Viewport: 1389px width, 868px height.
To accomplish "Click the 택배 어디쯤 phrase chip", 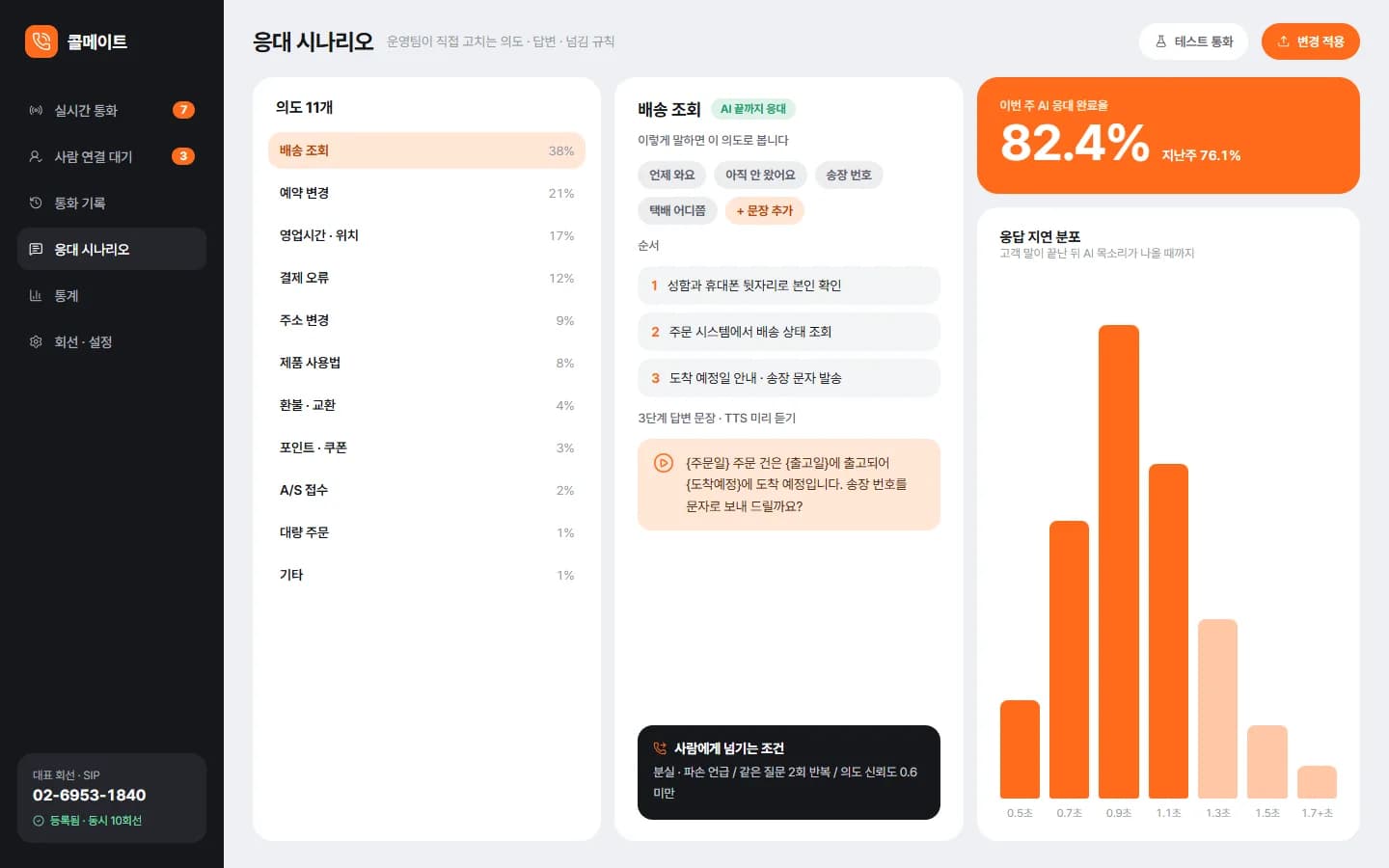I will (x=677, y=210).
